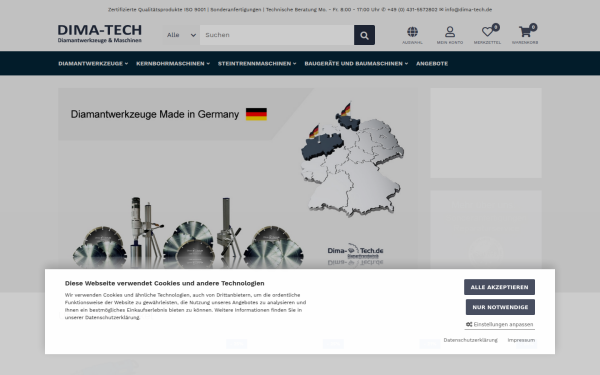Viewport: 600px width, 375px height.
Task: Open the Impressum link
Action: (x=521, y=340)
